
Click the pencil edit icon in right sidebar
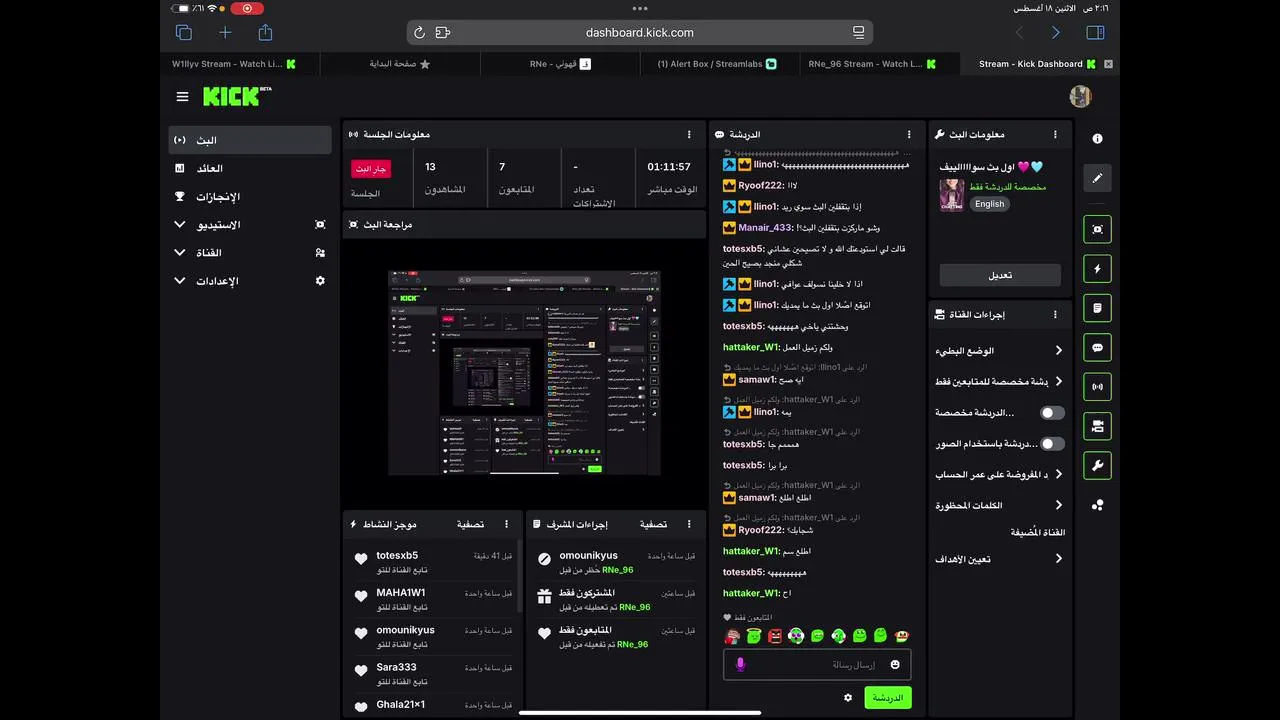pyautogui.click(x=1097, y=178)
